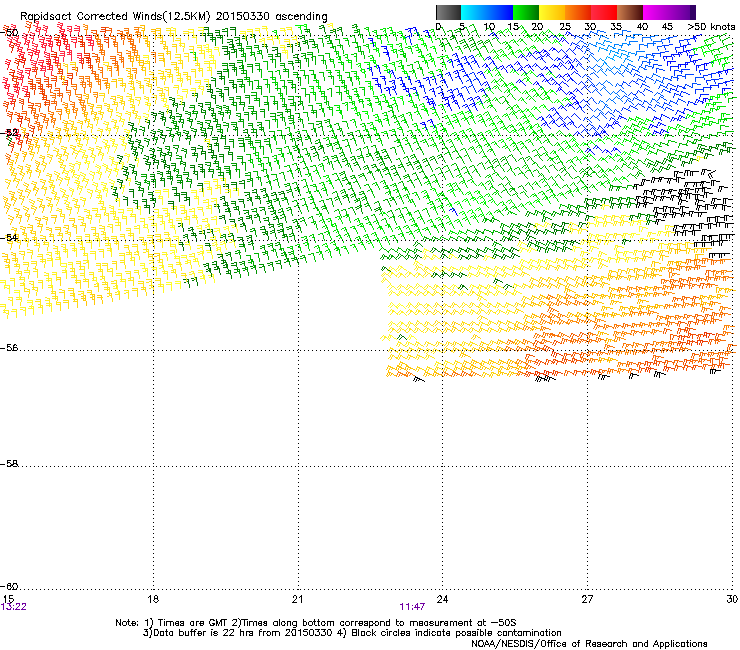Click the longitude label '30'
This screenshot has width=740, height=650.
tap(732, 599)
